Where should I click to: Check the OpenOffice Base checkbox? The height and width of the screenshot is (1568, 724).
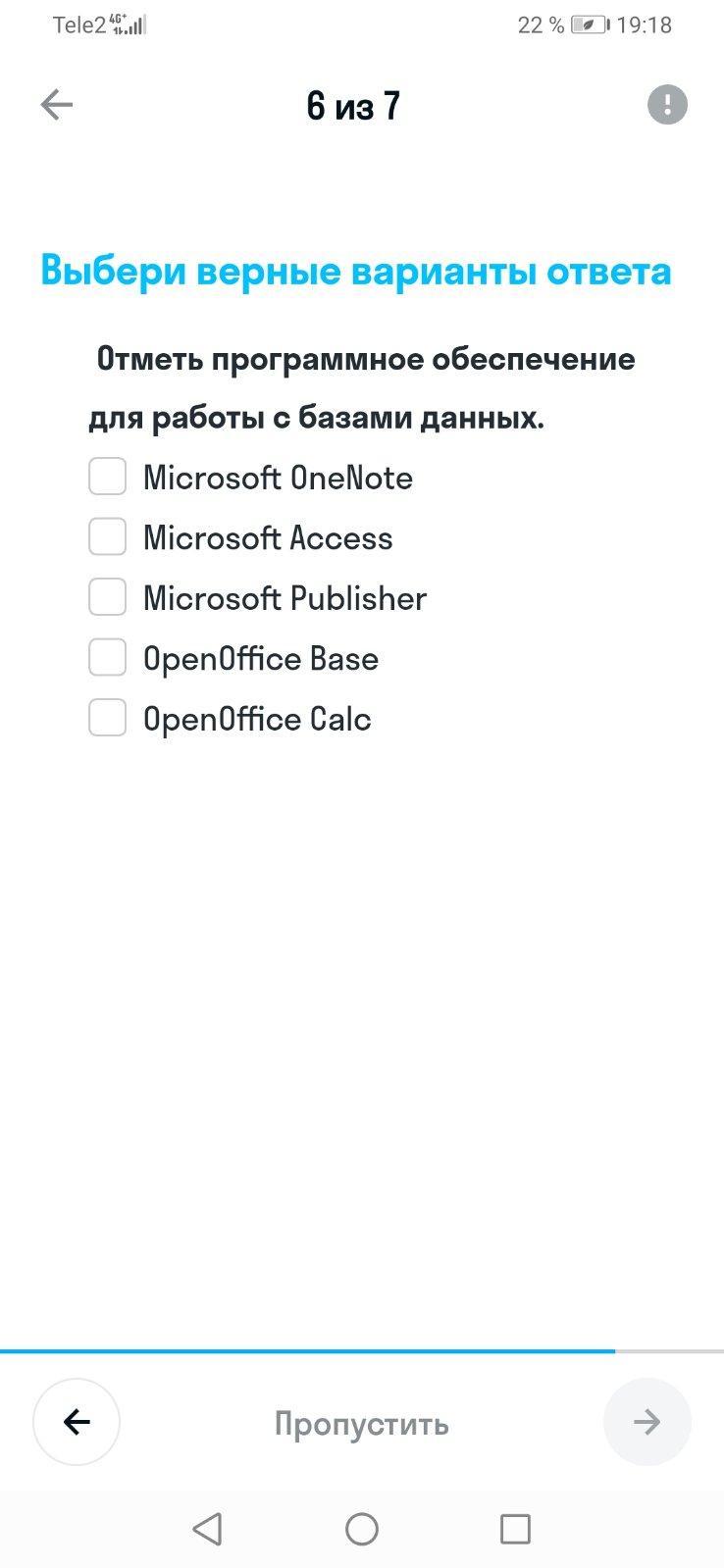tap(108, 658)
